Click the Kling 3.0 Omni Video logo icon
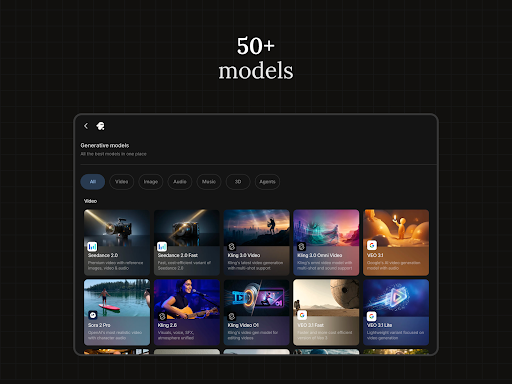This screenshot has height=384, width=512. click(x=302, y=246)
